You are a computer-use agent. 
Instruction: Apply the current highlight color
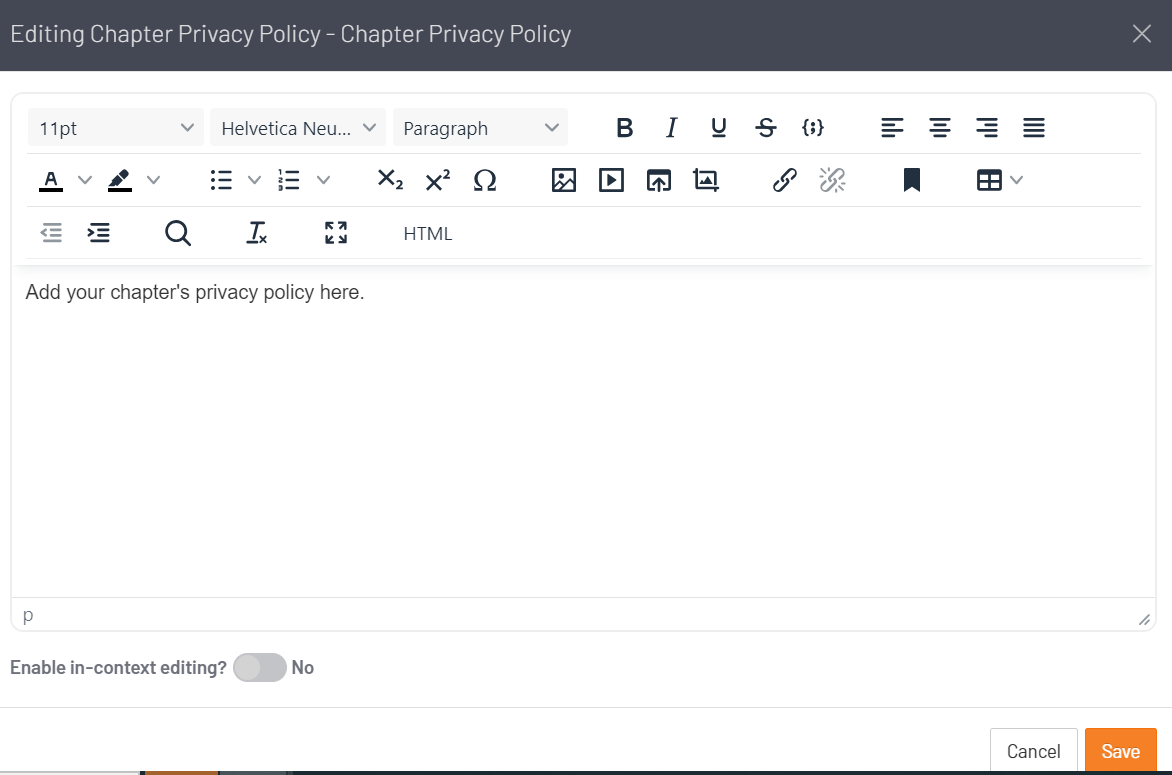(x=120, y=180)
